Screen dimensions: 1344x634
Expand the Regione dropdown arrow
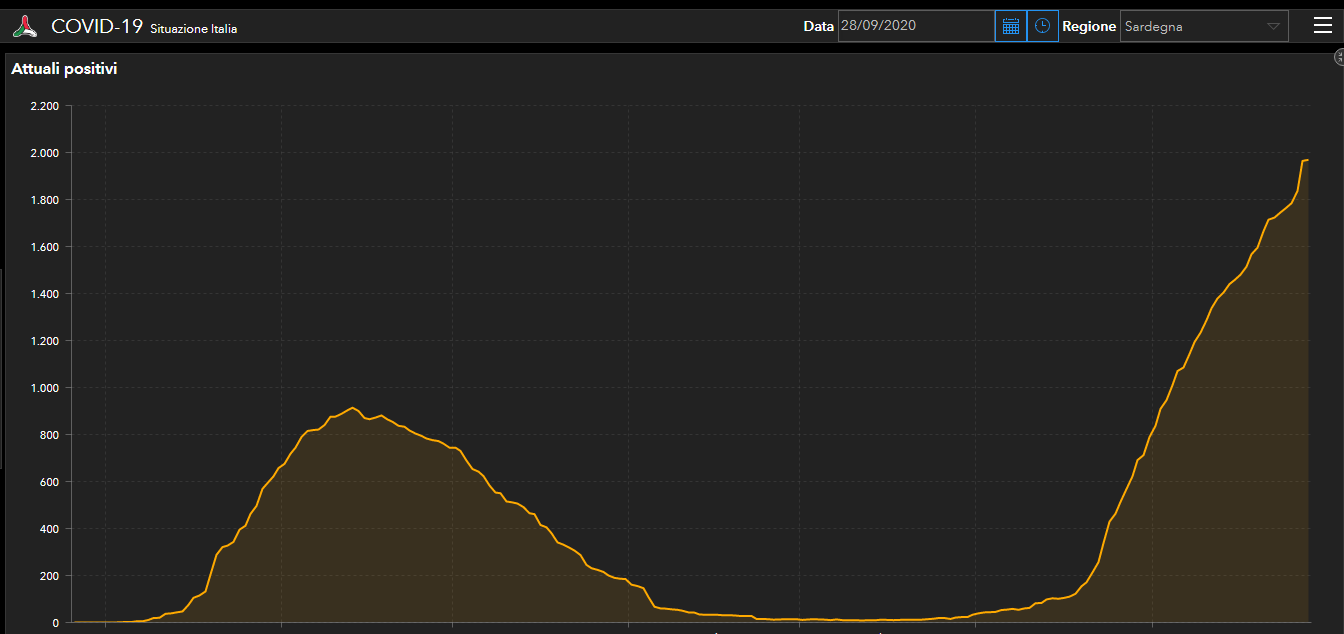[x=1273, y=26]
